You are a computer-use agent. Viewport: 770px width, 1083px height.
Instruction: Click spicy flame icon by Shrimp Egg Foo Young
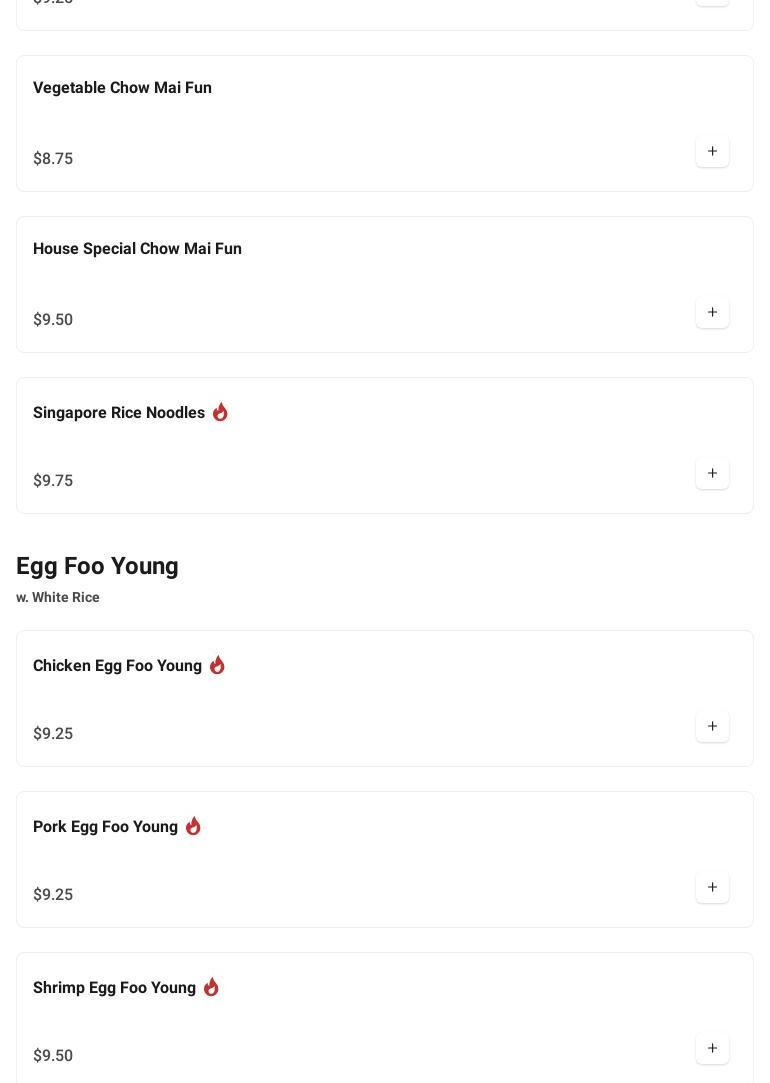(211, 987)
